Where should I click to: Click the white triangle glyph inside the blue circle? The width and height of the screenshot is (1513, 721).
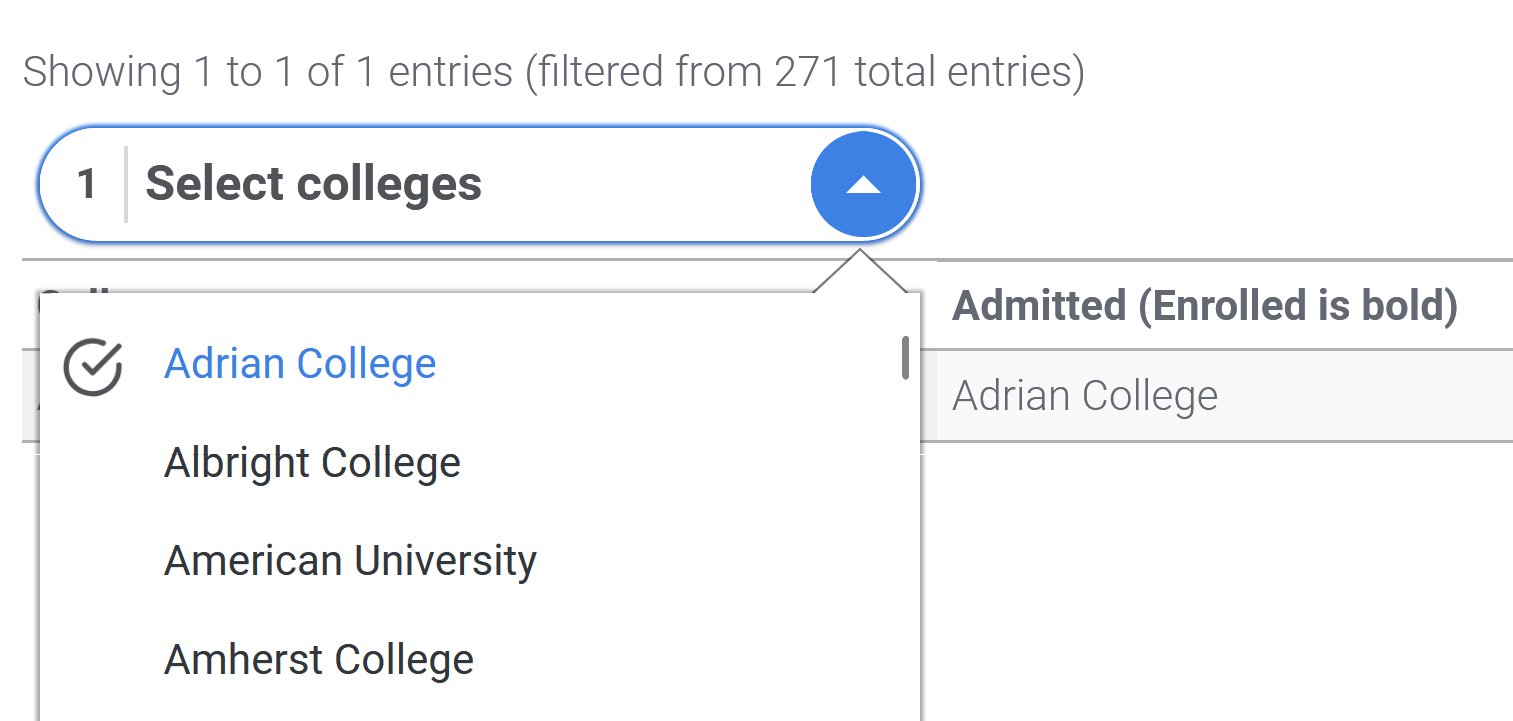pyautogui.click(x=863, y=185)
